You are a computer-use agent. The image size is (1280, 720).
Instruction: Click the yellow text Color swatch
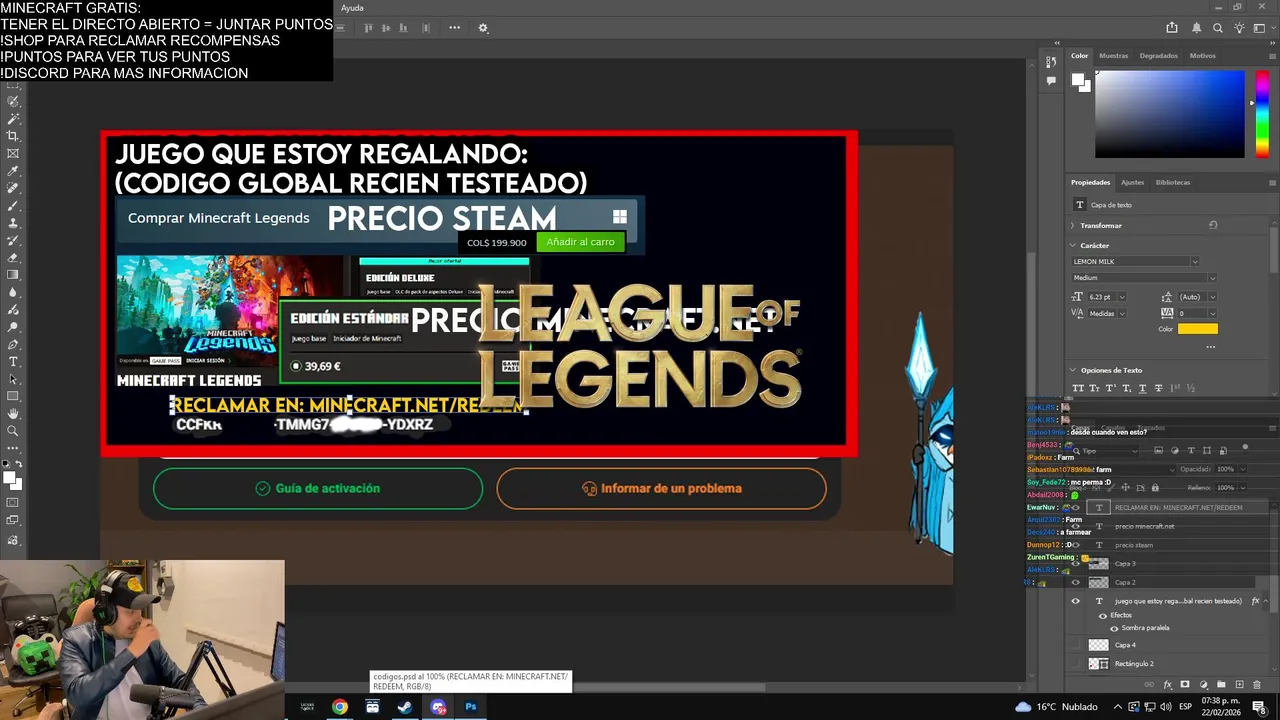pos(1197,329)
